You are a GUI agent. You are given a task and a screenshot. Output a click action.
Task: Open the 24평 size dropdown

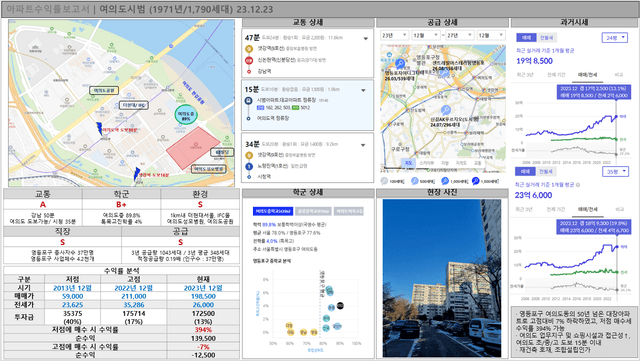(x=615, y=38)
